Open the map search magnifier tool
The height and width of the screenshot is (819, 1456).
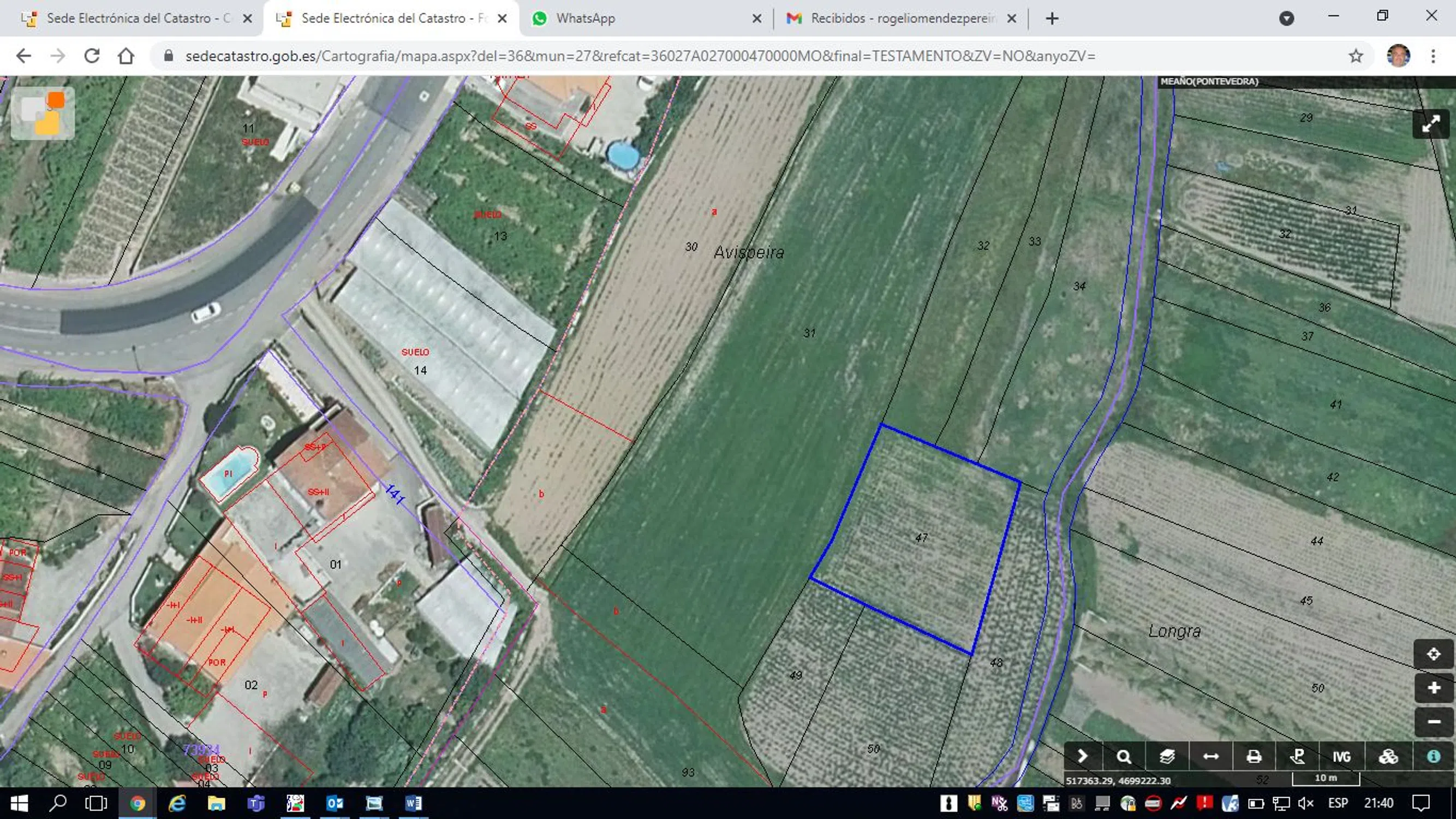tap(1124, 757)
